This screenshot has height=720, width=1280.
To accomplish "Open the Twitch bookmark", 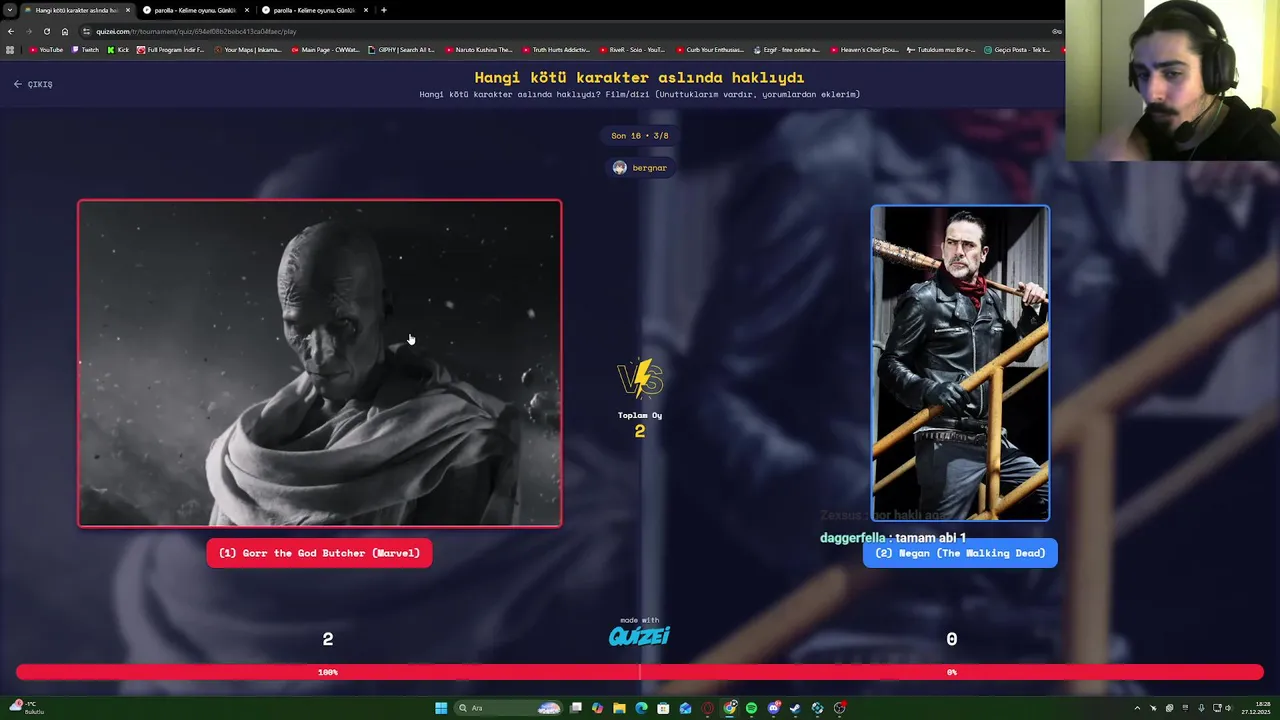I will point(85,49).
